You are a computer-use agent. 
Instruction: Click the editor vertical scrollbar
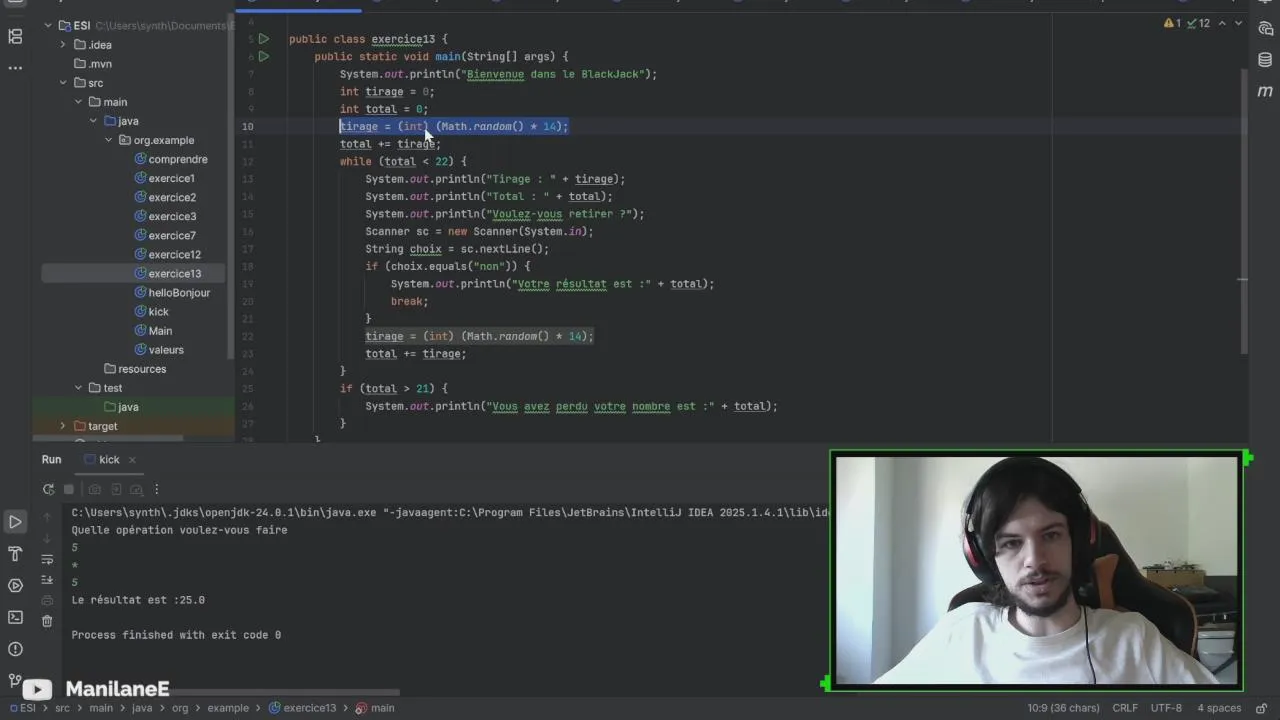pos(1245,211)
